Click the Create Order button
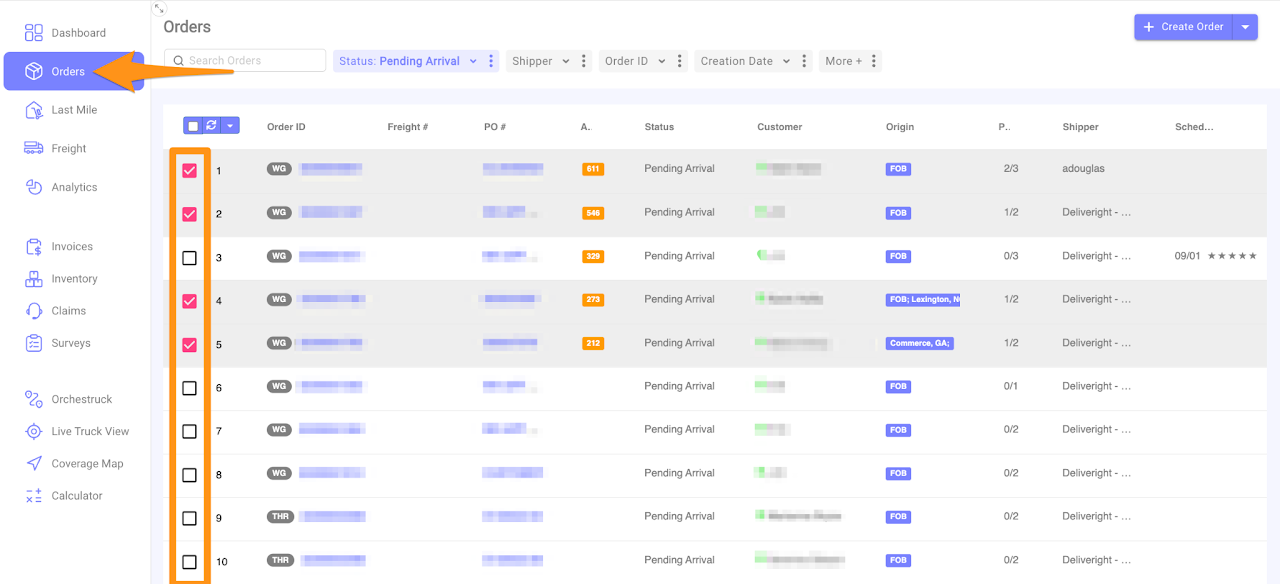 (x=1184, y=27)
